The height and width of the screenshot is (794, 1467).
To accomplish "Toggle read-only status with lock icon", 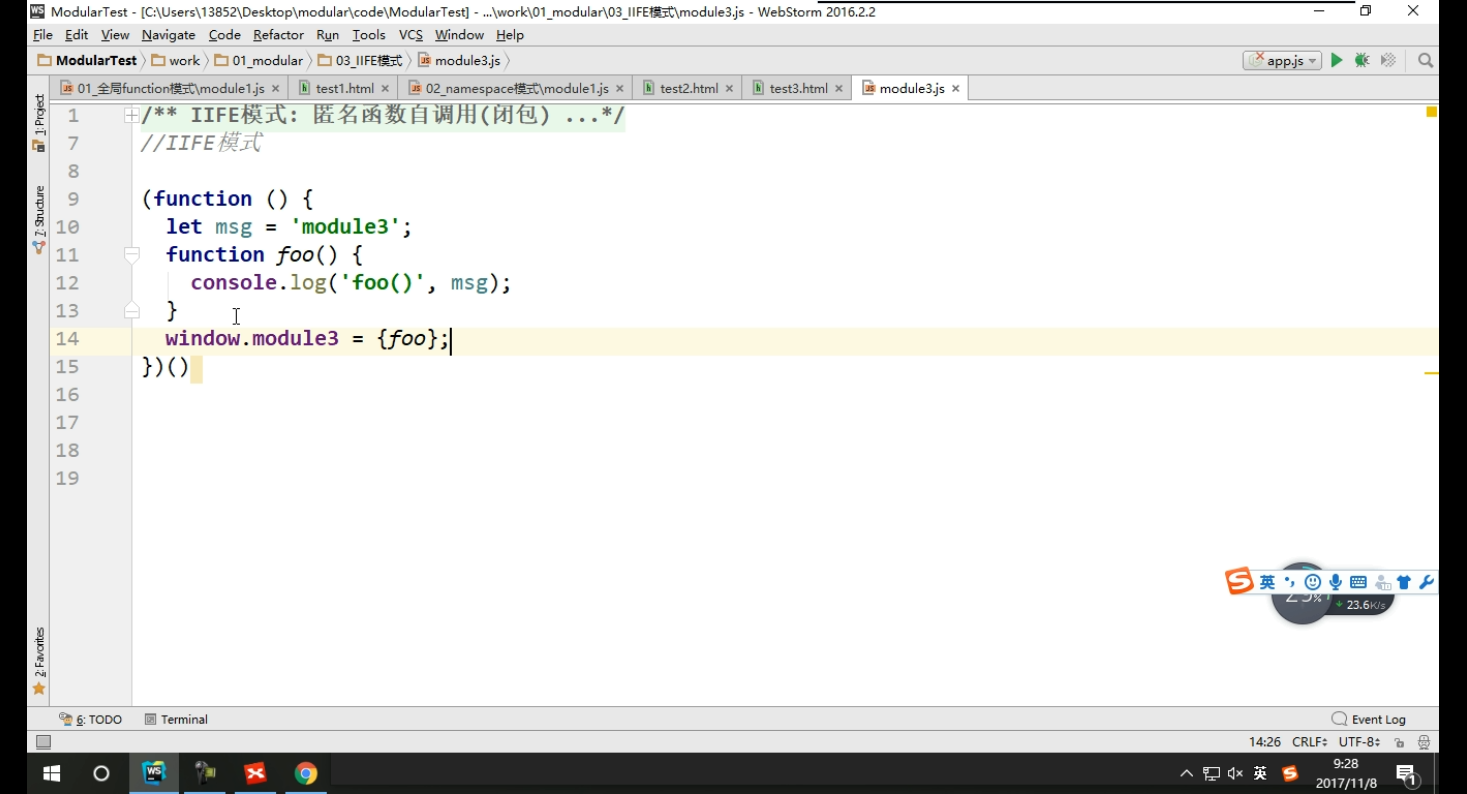I will 1399,742.
